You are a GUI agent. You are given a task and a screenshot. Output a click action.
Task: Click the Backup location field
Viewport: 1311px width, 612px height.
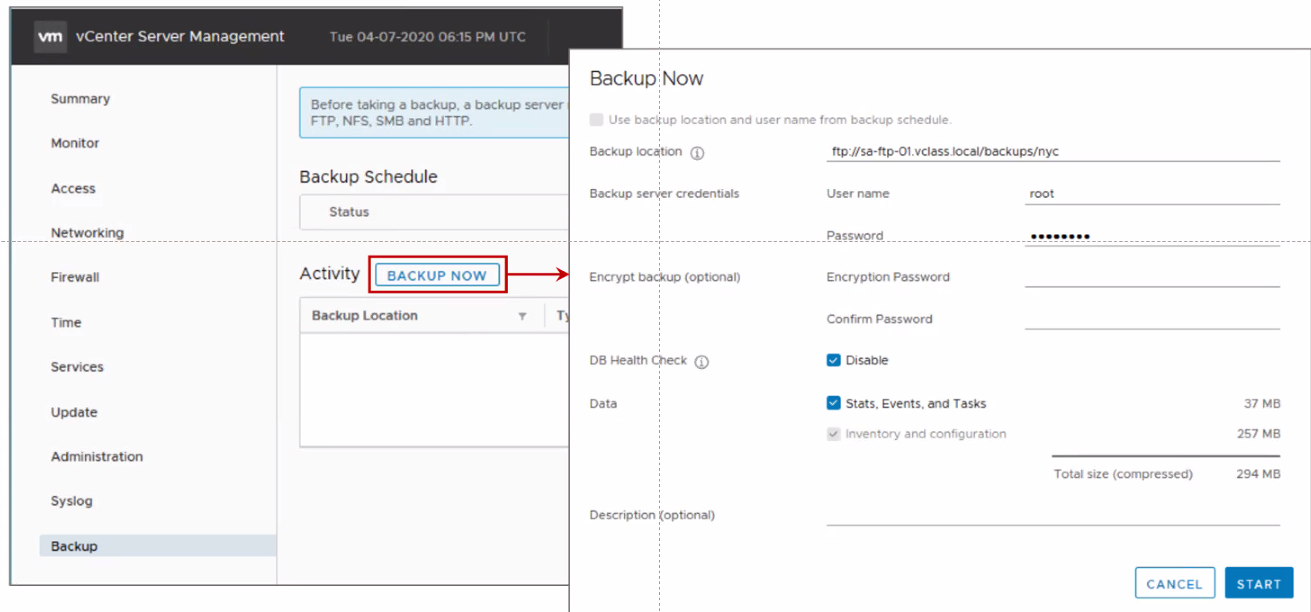click(x=1053, y=152)
